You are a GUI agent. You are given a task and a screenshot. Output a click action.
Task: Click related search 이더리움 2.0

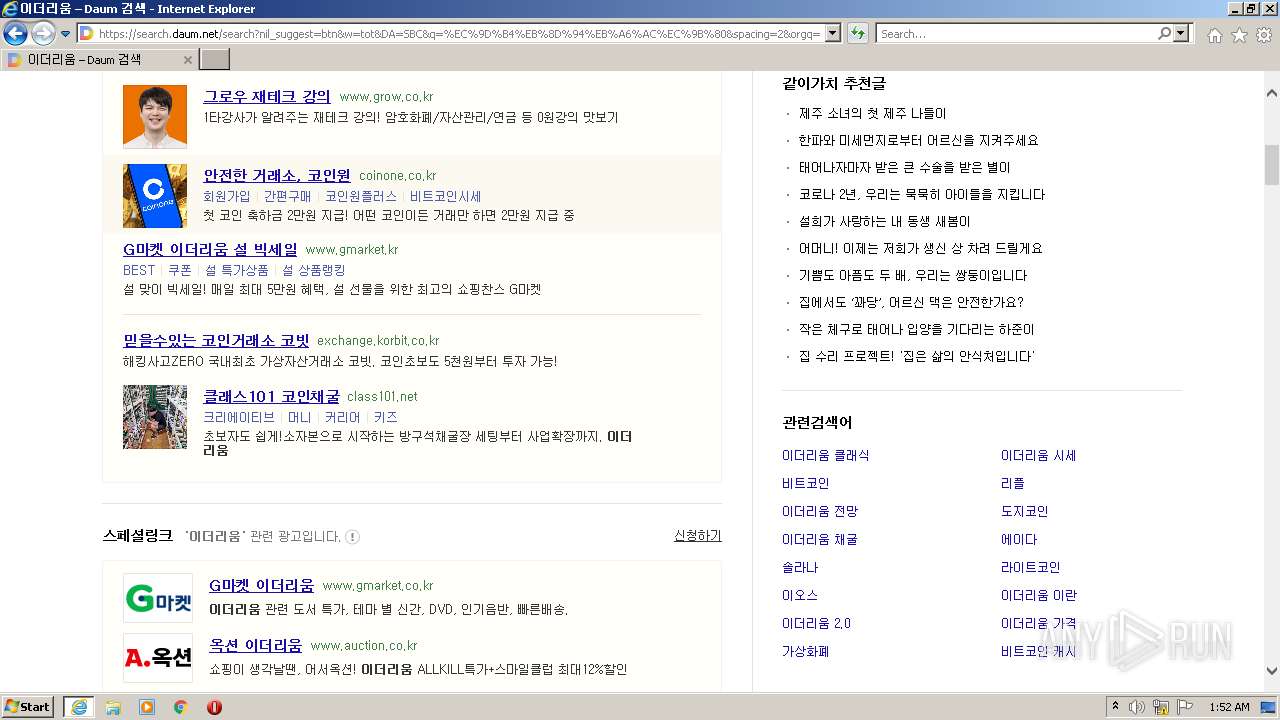816,624
